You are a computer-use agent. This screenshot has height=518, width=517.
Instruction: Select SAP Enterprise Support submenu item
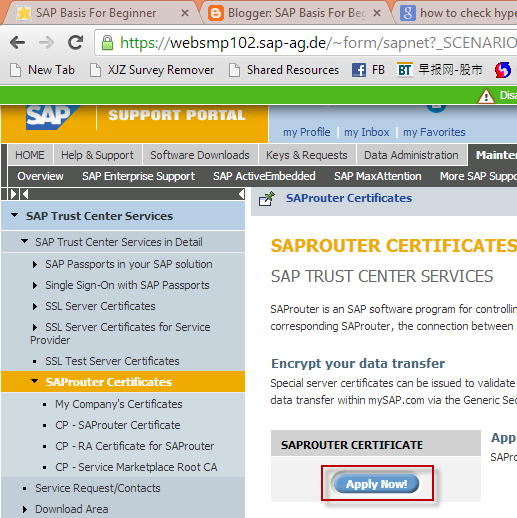point(138,176)
